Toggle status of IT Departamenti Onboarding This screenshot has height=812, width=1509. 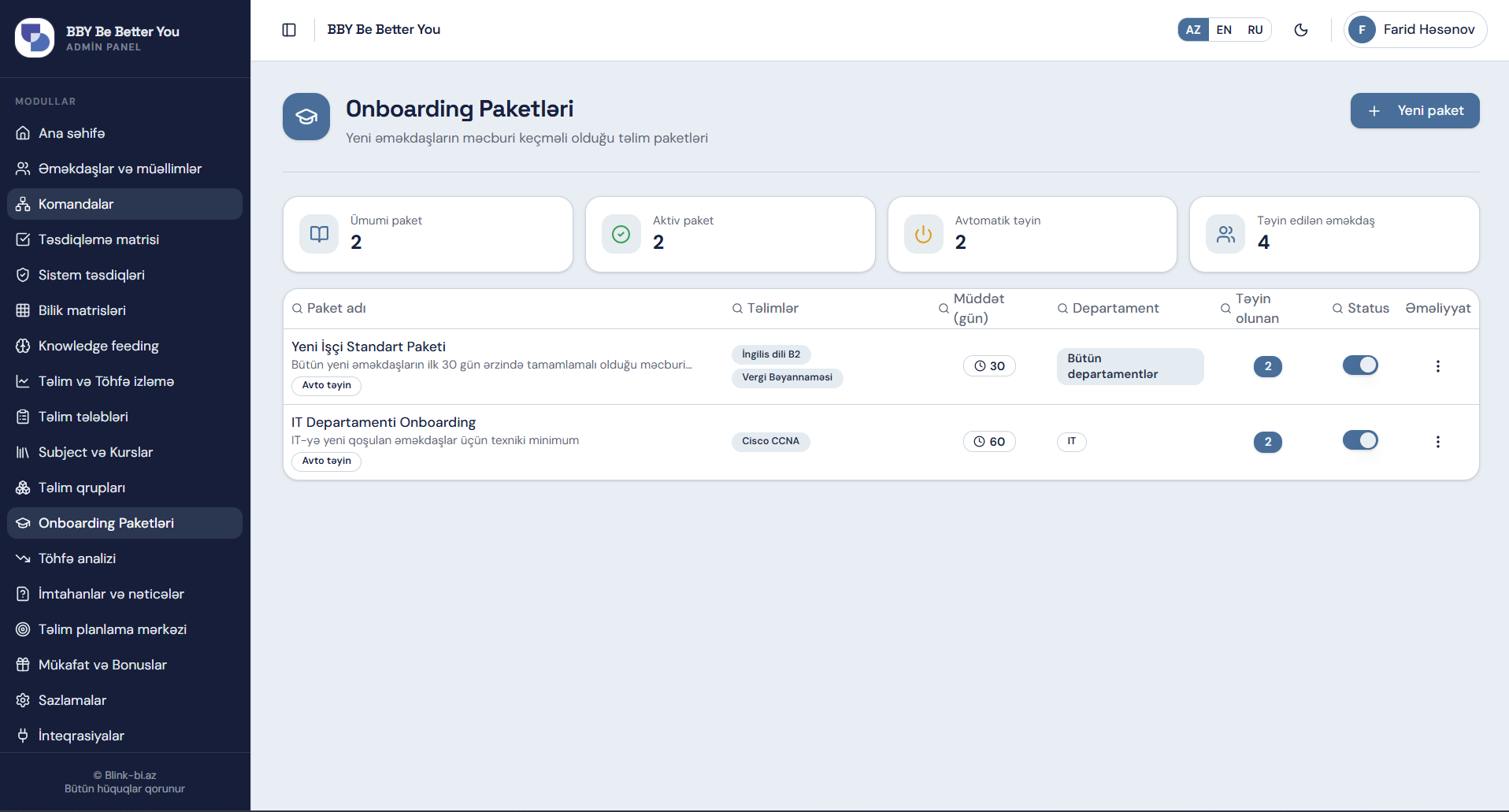click(1360, 440)
